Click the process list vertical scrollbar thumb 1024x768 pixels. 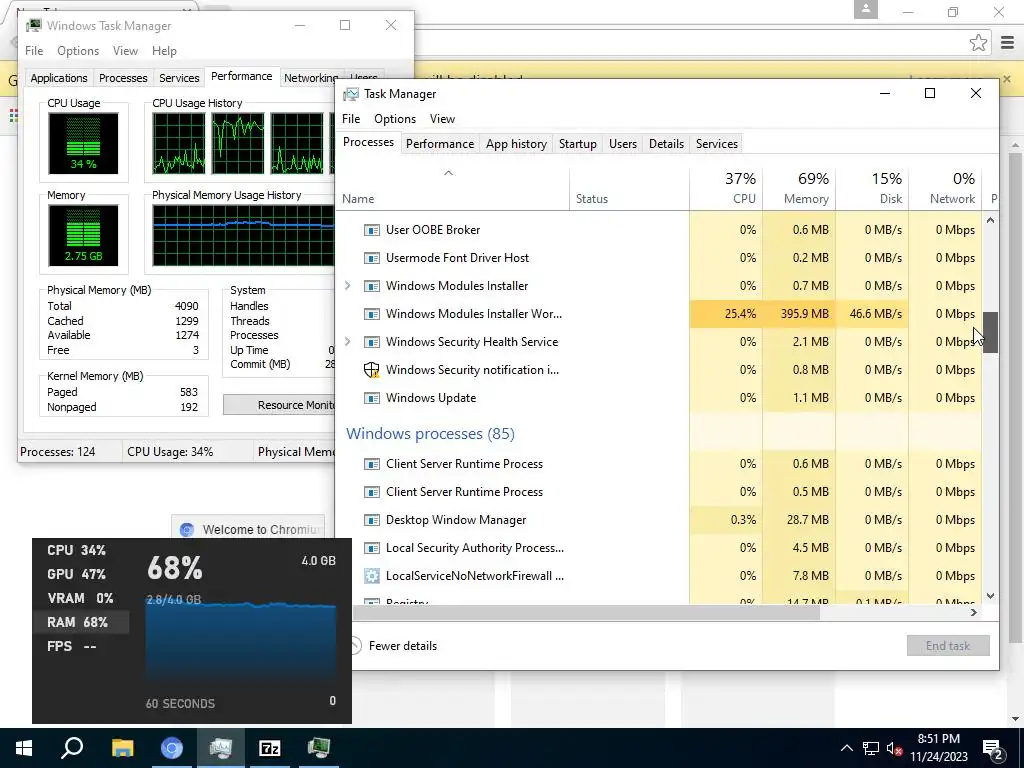[x=990, y=332]
